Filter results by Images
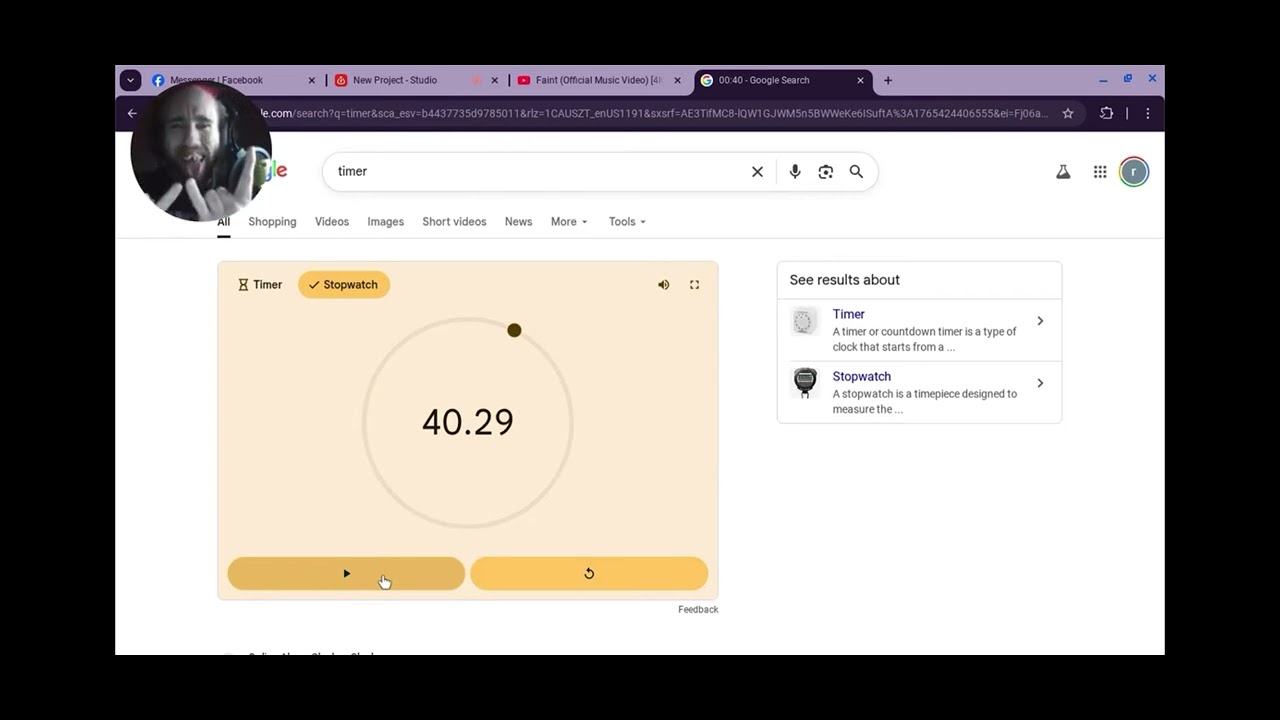Image resolution: width=1280 pixels, height=720 pixels. coord(385,222)
